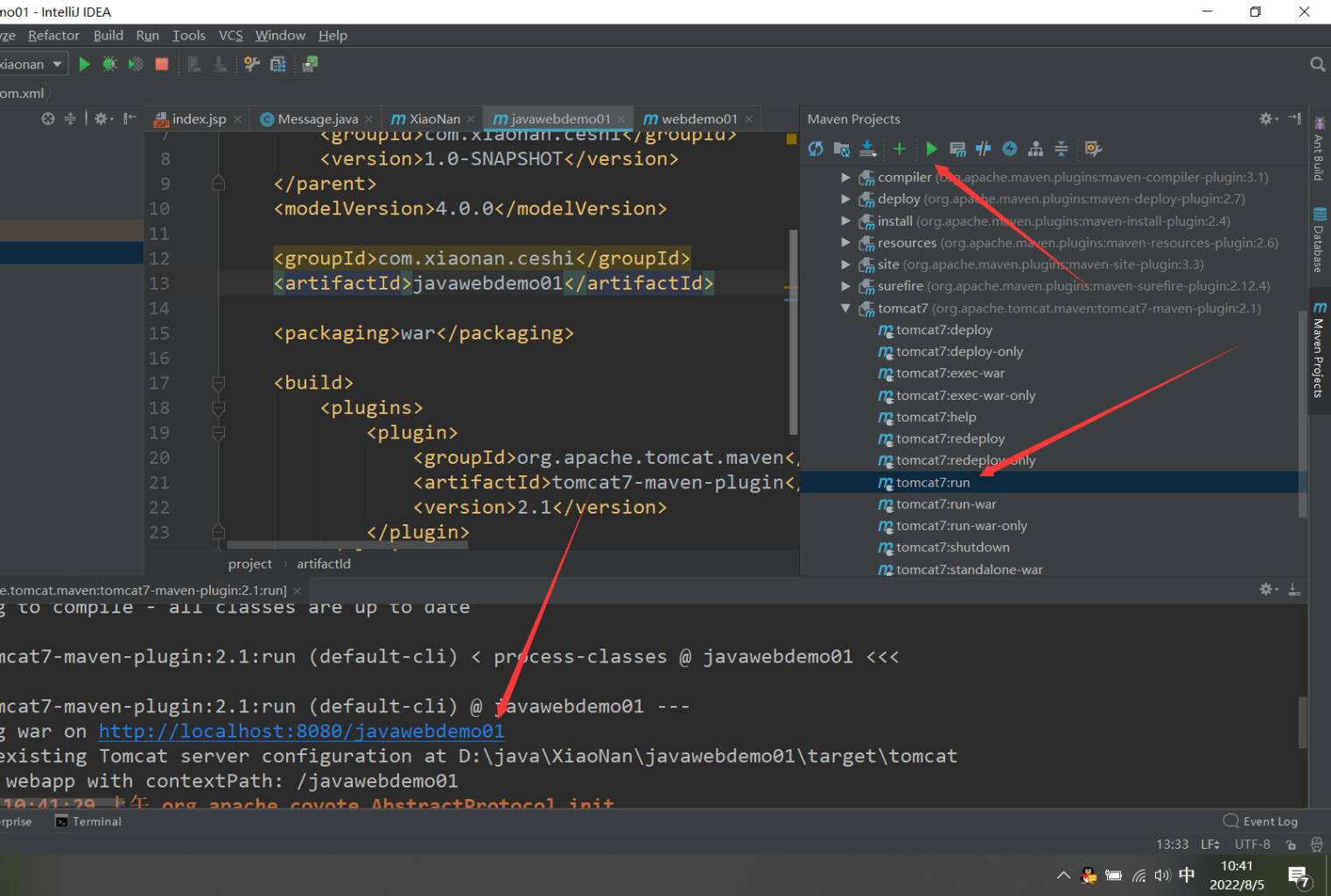Toggle skip tests mode in Maven
Screen dimensions: 1331x896
point(1010,149)
